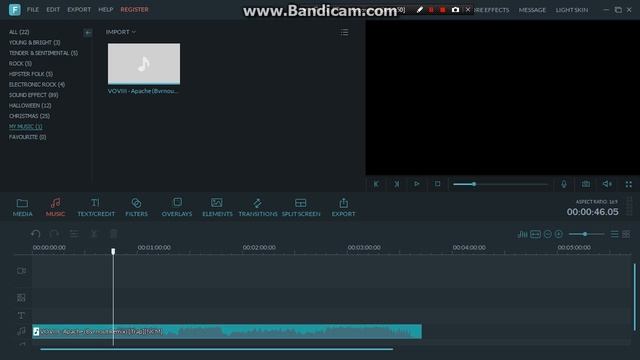Open the ELEMENTS tab
This screenshot has width=640, height=360.
(x=217, y=207)
